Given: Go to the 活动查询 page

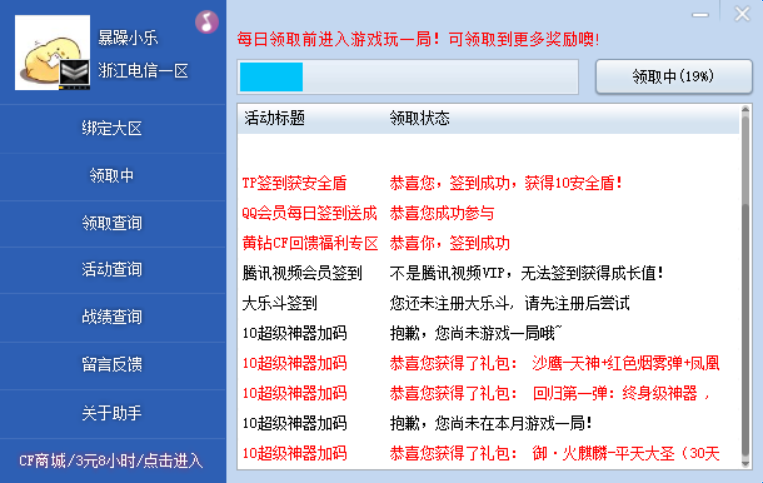Looking at the screenshot, I should coord(112,269).
